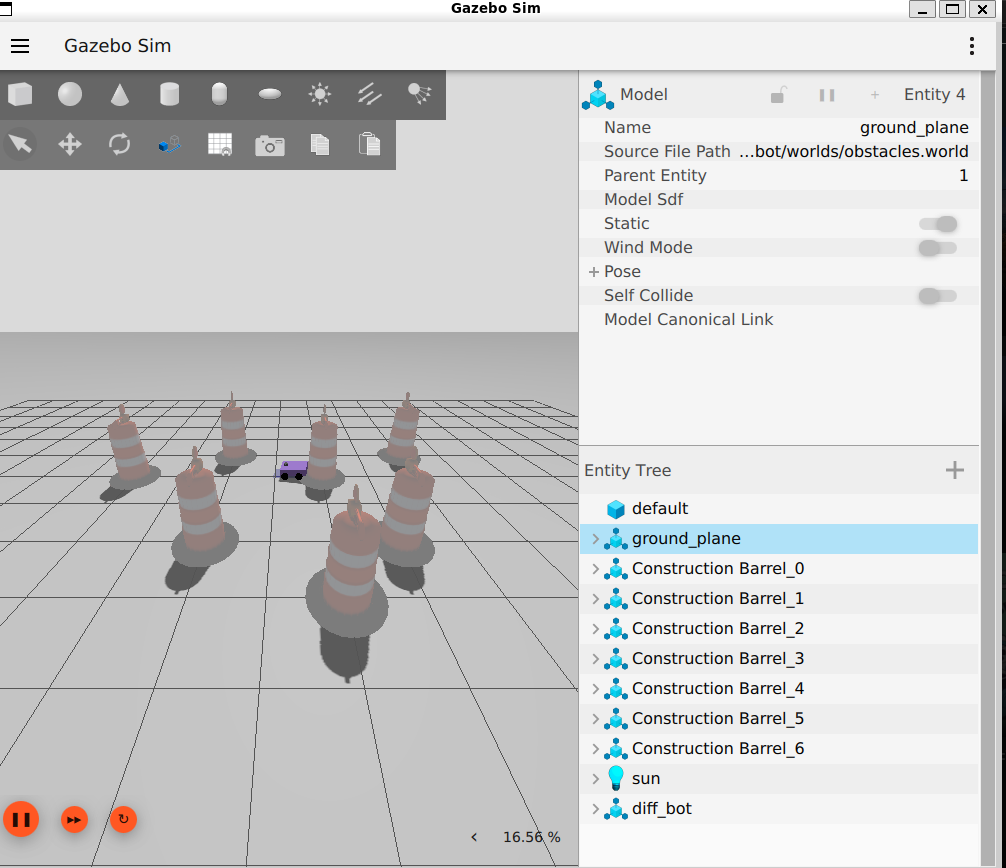Expand the Construction Barrel_2 node
The image size is (1006, 868).
coord(595,629)
